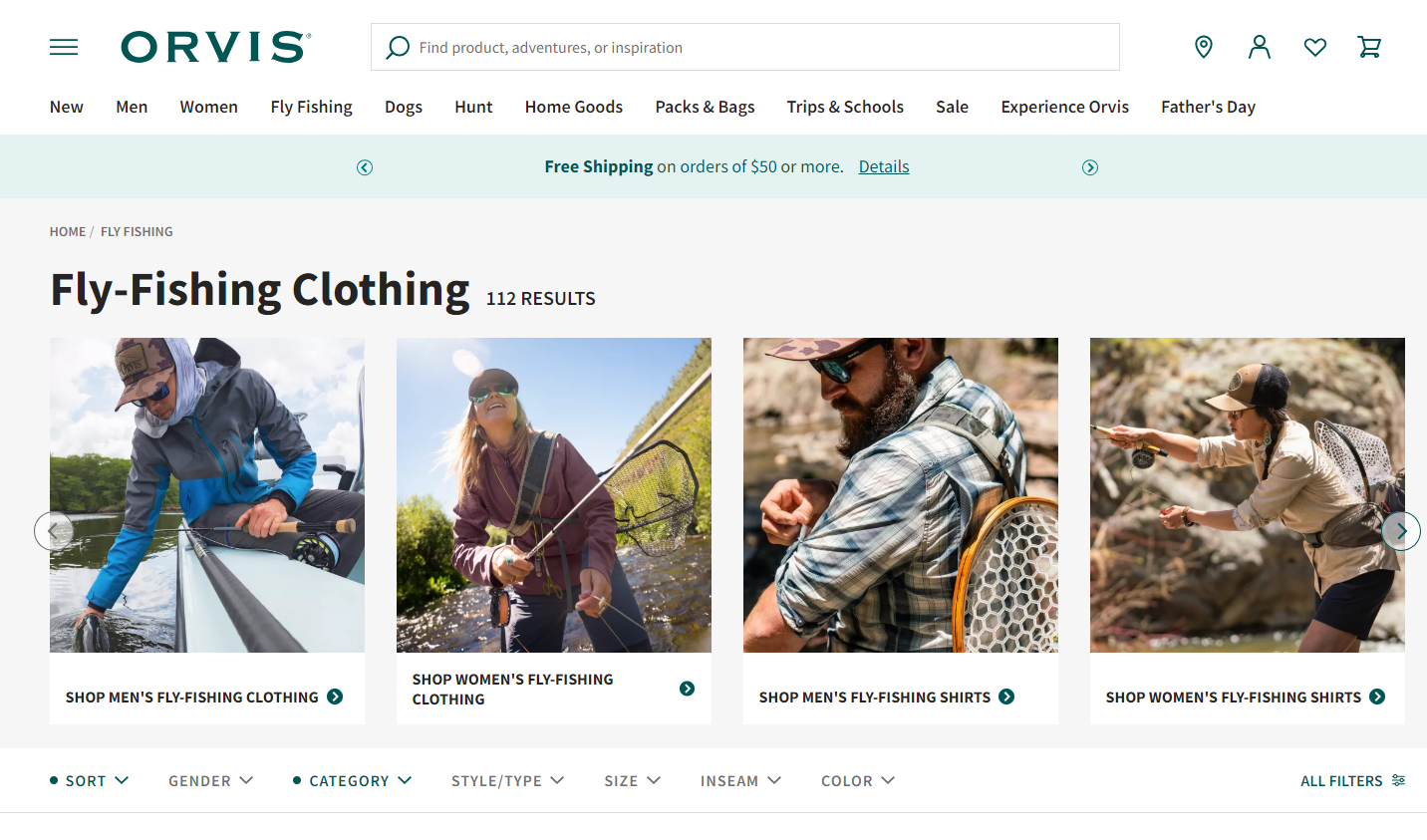1427x840 pixels.
Task: Open the store locator pin icon
Action: point(1204,47)
